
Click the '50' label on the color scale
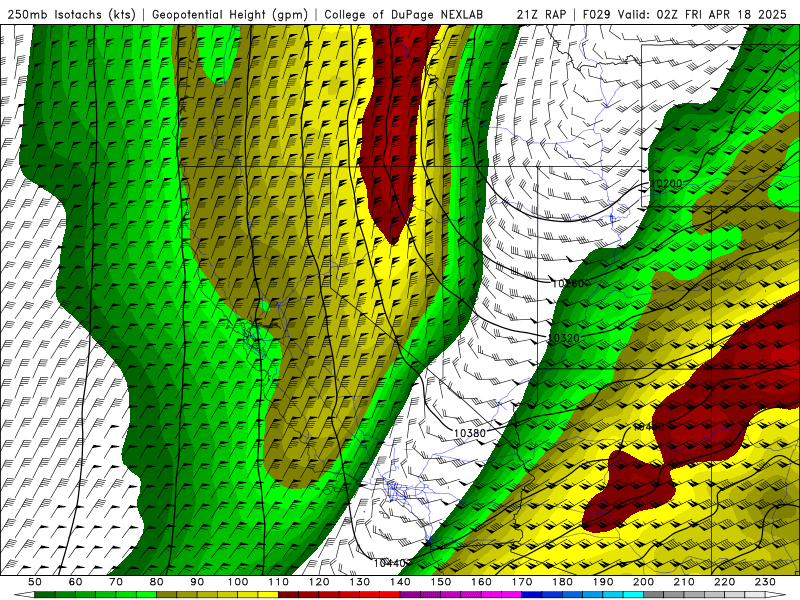(x=35, y=582)
